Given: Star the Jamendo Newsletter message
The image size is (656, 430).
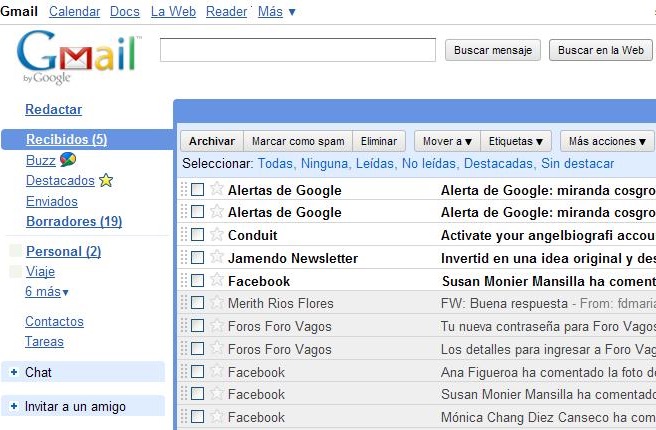Looking at the screenshot, I should pos(217,256).
